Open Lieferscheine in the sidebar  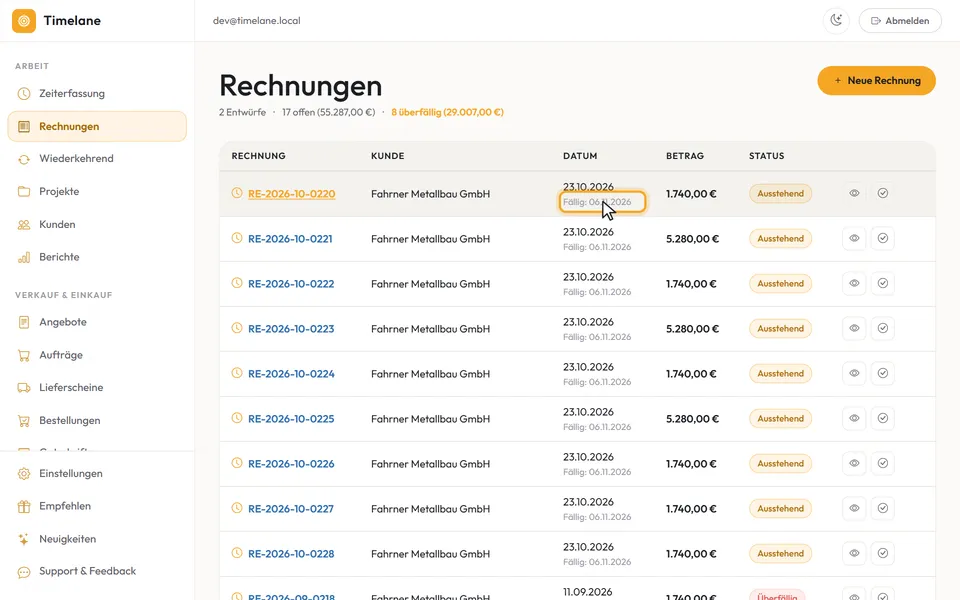click(x=97, y=388)
